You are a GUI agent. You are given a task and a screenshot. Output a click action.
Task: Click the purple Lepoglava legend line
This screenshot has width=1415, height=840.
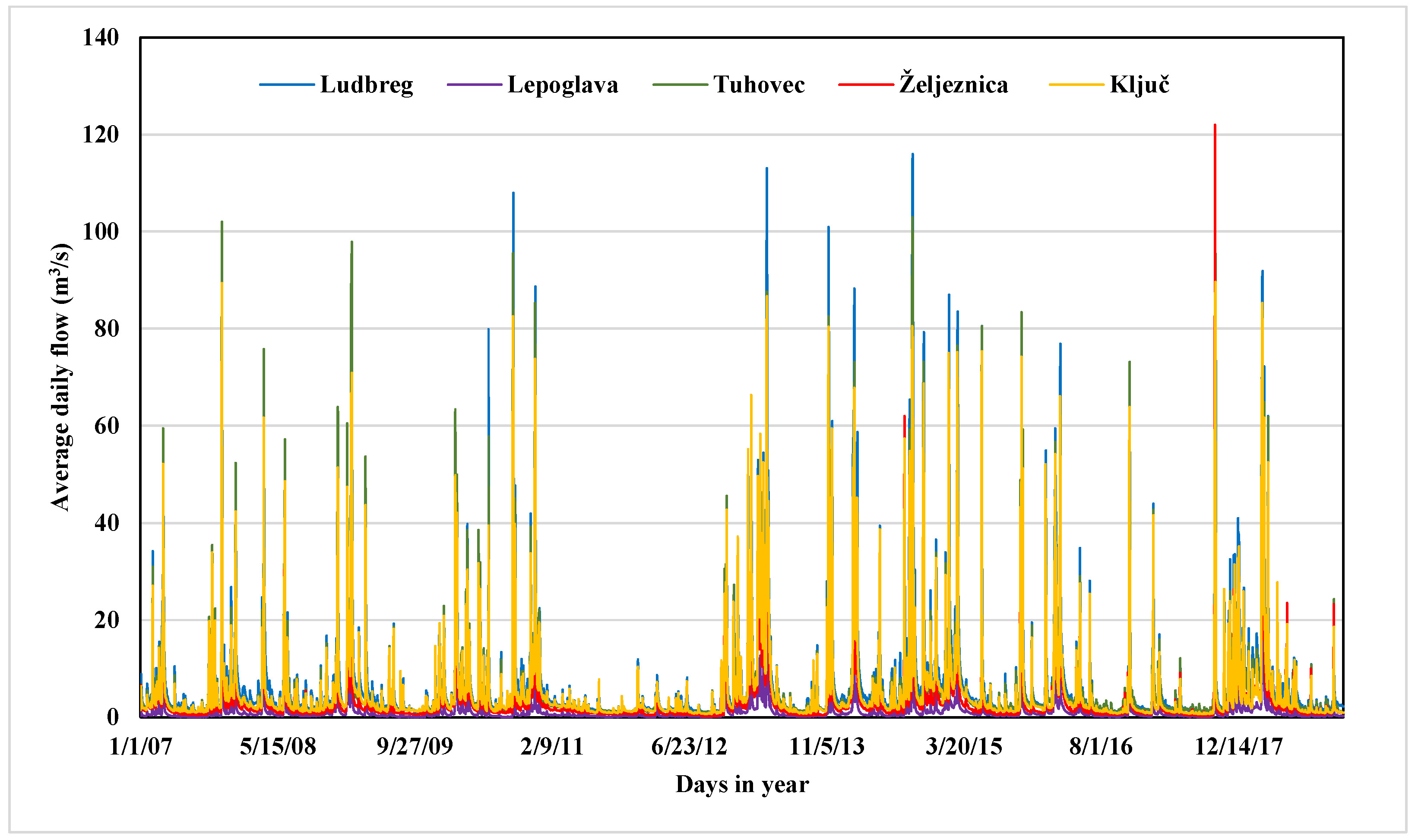(x=474, y=85)
